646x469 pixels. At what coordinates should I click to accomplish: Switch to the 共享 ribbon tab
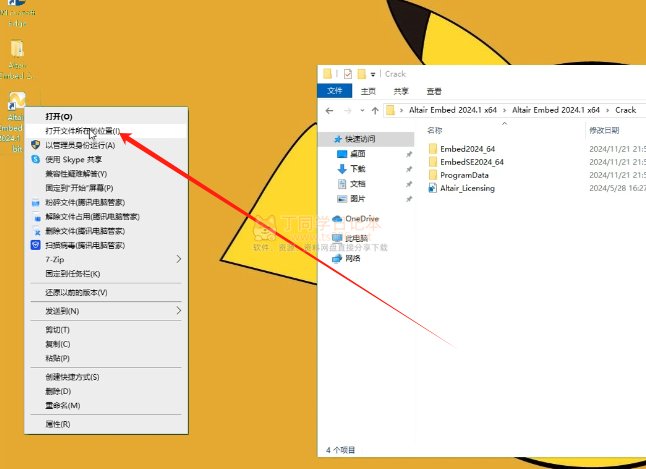(400, 91)
